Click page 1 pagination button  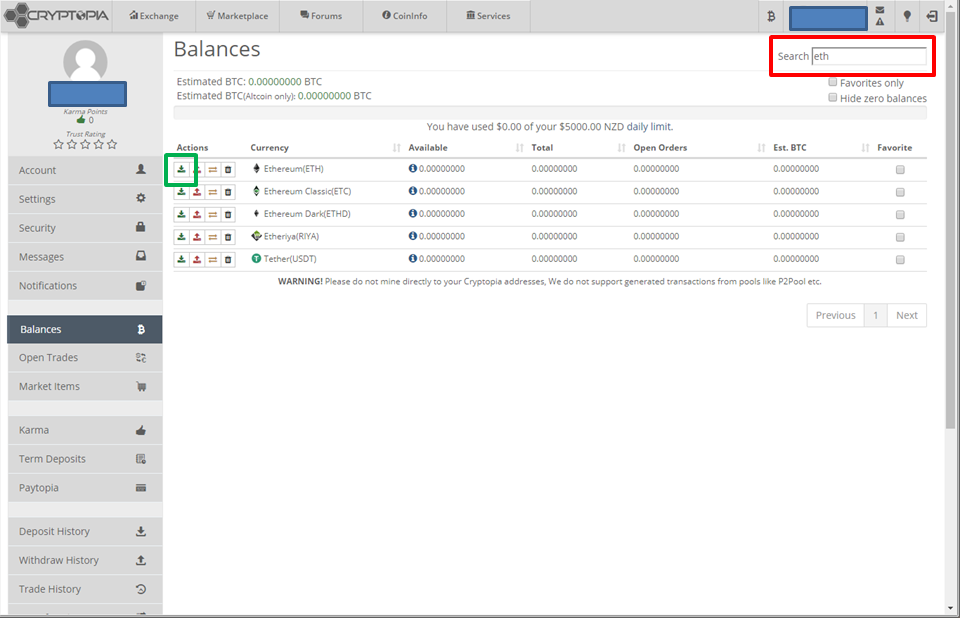click(x=876, y=315)
